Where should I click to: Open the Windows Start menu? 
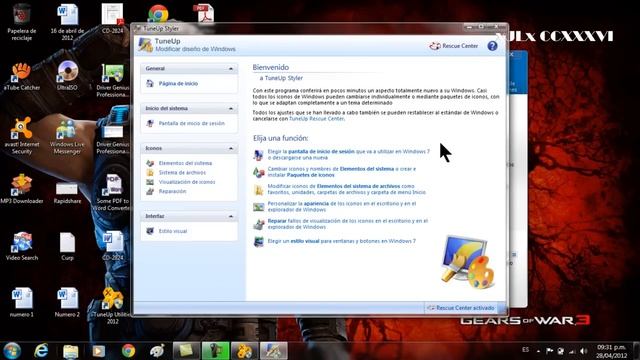point(12,351)
